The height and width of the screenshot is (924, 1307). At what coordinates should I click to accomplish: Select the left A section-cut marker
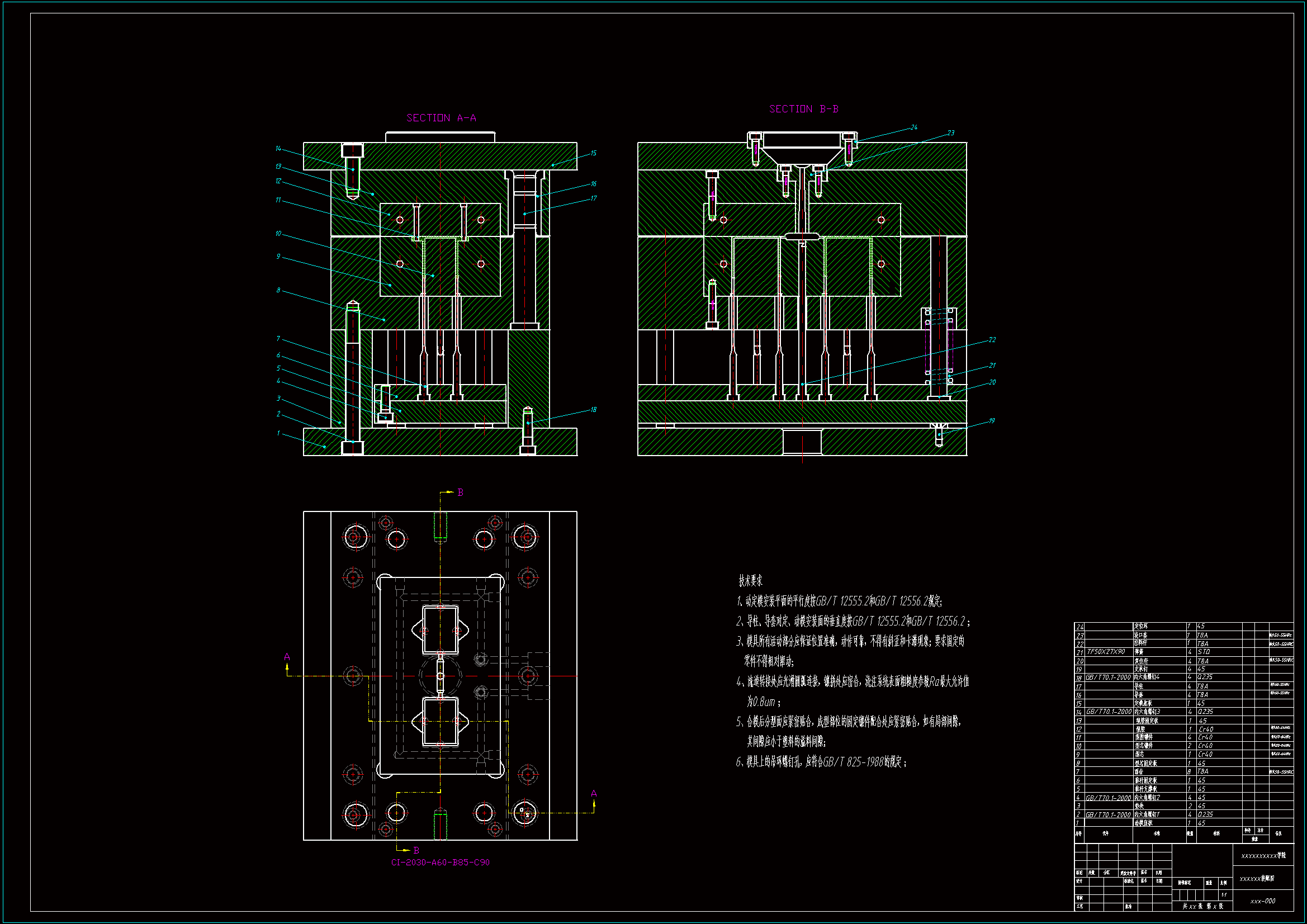pyautogui.click(x=287, y=657)
